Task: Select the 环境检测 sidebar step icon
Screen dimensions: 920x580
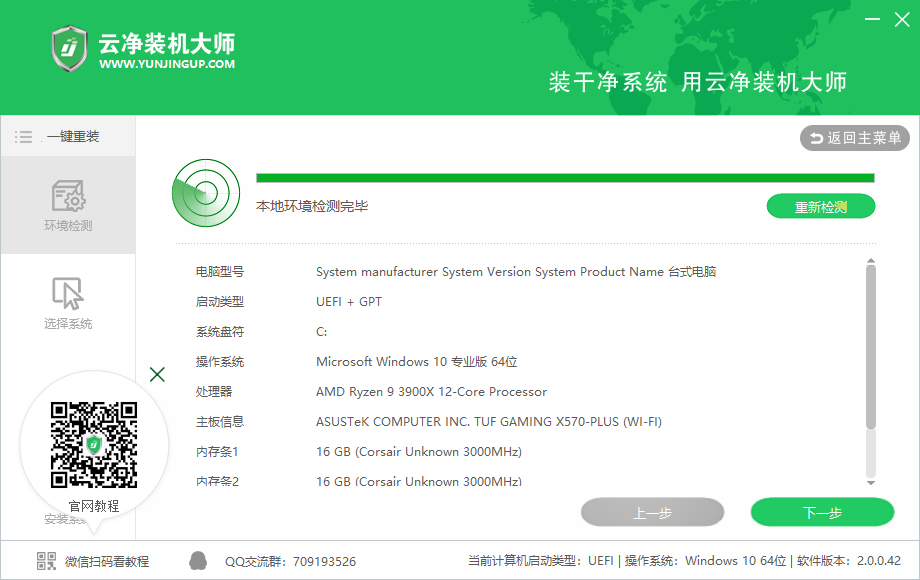Action: (x=68, y=196)
